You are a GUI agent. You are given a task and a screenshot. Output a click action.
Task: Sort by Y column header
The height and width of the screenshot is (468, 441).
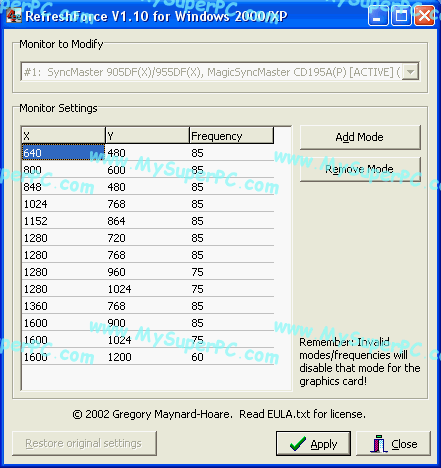(147, 135)
